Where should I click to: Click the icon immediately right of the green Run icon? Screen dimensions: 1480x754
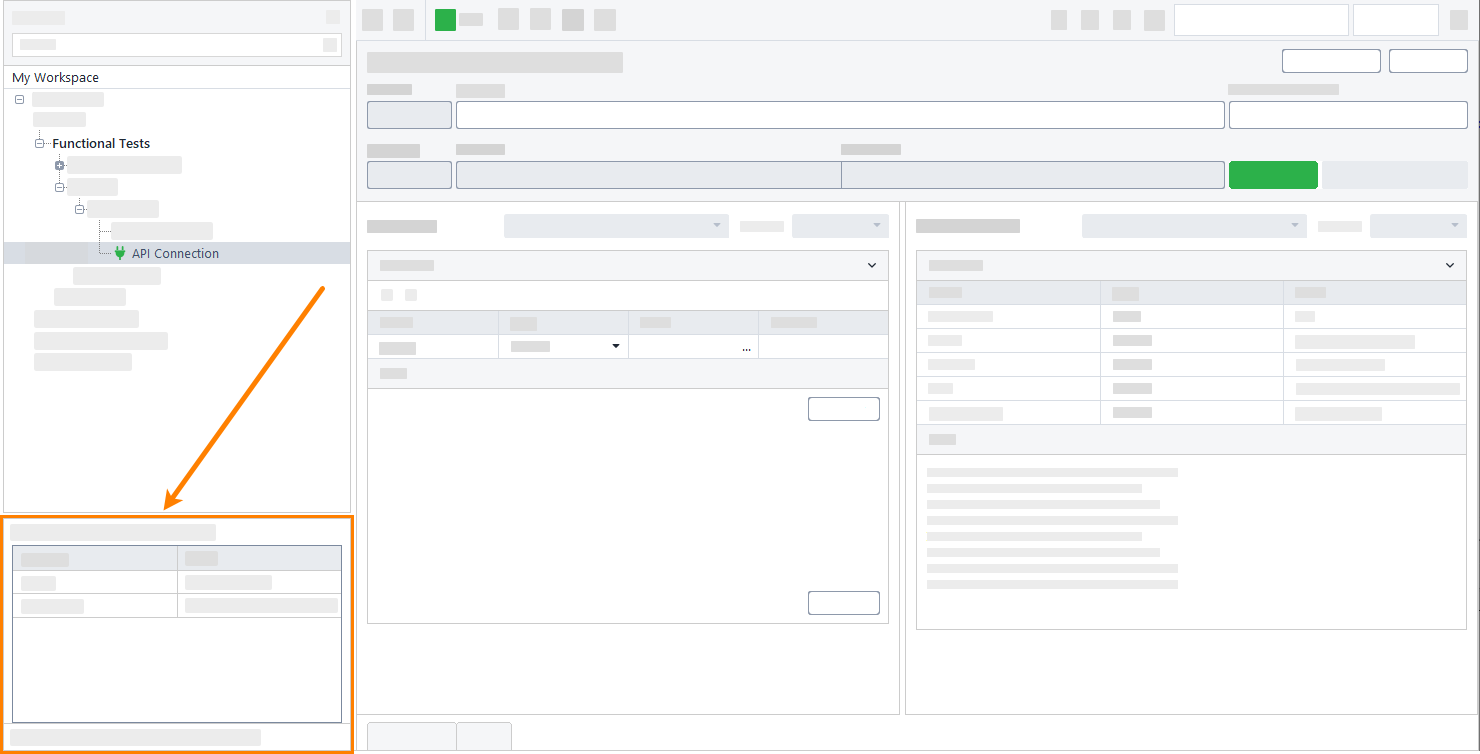pos(471,19)
